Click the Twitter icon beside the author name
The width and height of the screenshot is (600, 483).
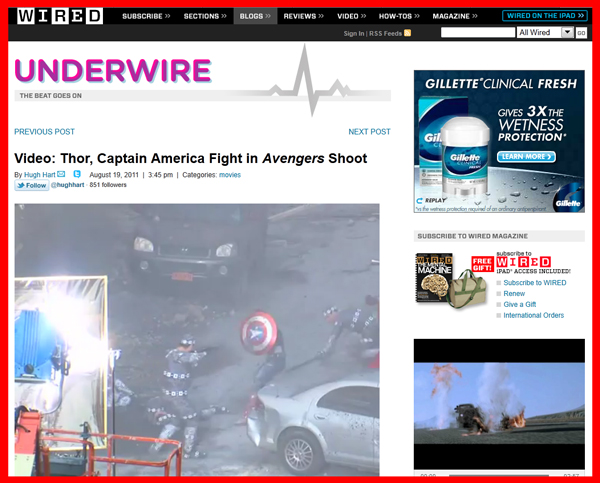[77, 174]
